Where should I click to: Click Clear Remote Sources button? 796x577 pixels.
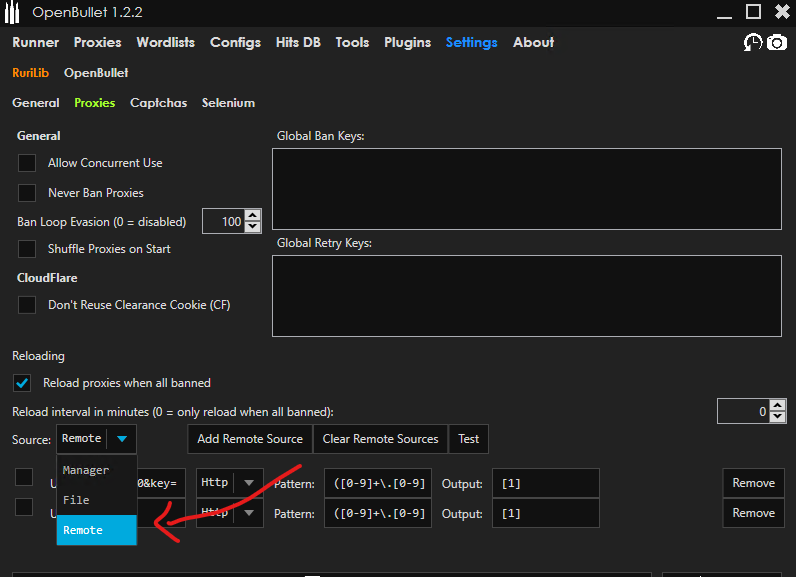(x=380, y=439)
